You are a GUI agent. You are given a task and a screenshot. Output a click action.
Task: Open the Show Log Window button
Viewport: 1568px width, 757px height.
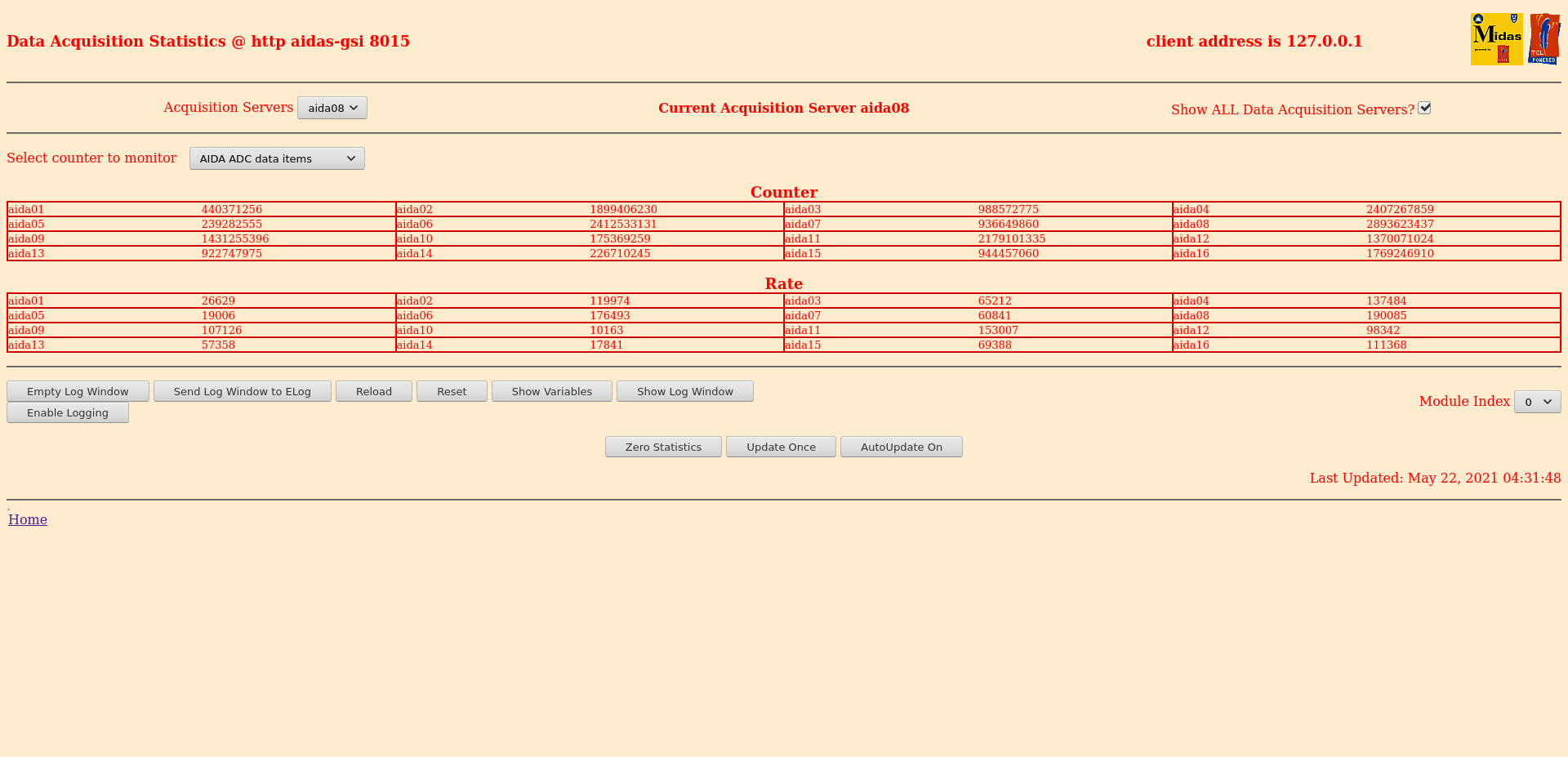685,391
